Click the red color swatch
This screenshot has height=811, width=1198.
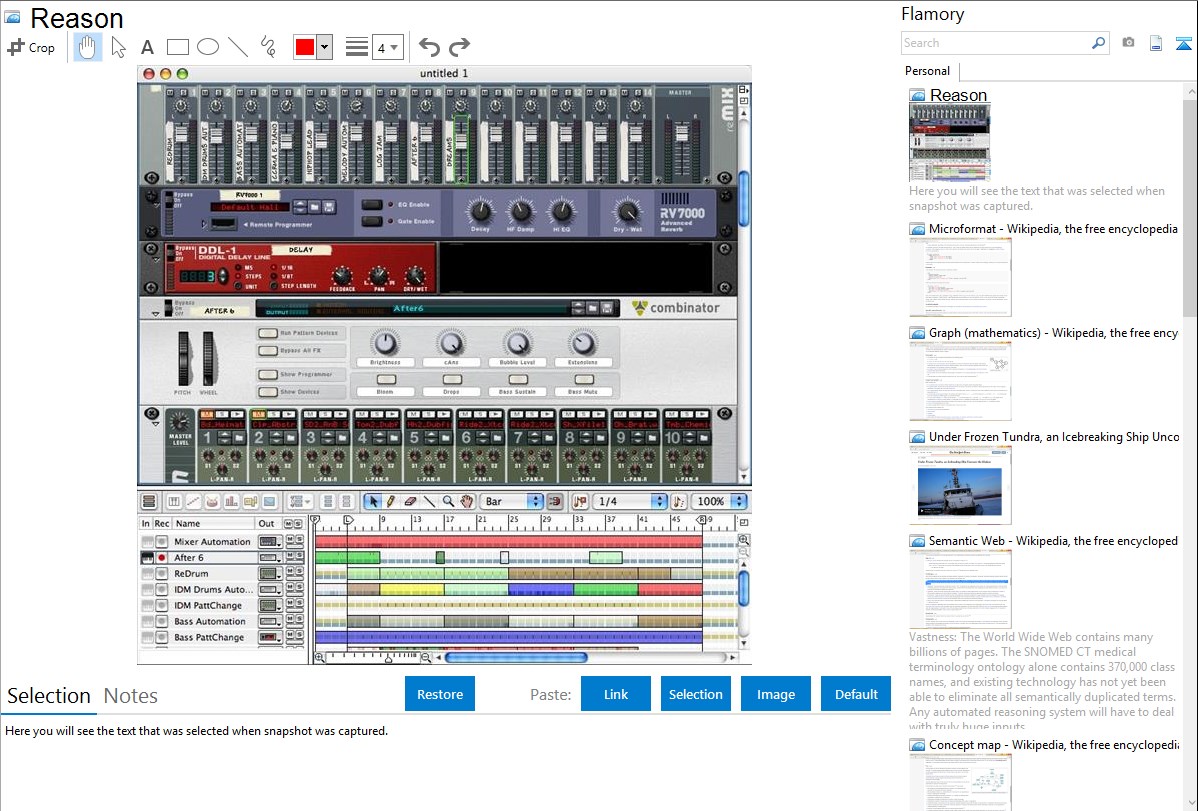click(304, 47)
